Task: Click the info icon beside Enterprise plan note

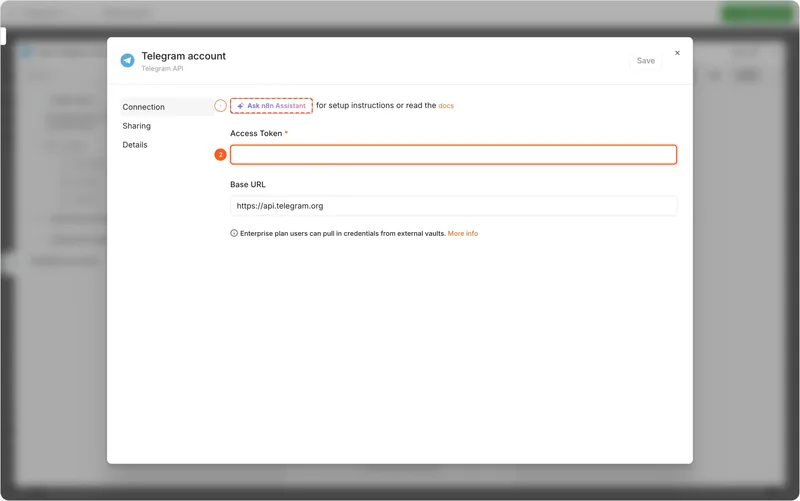Action: click(x=234, y=233)
